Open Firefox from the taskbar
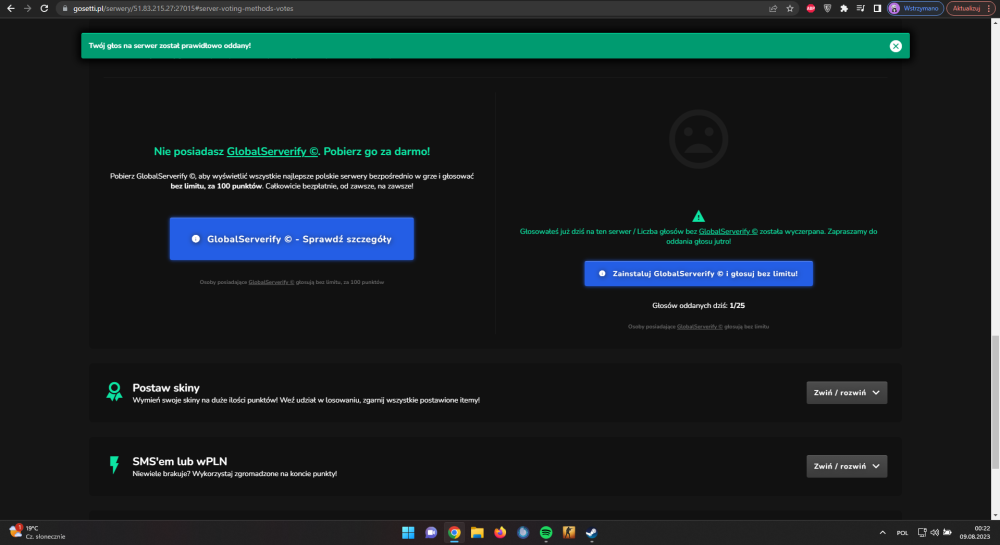Image resolution: width=1000 pixels, height=545 pixels. point(500,532)
